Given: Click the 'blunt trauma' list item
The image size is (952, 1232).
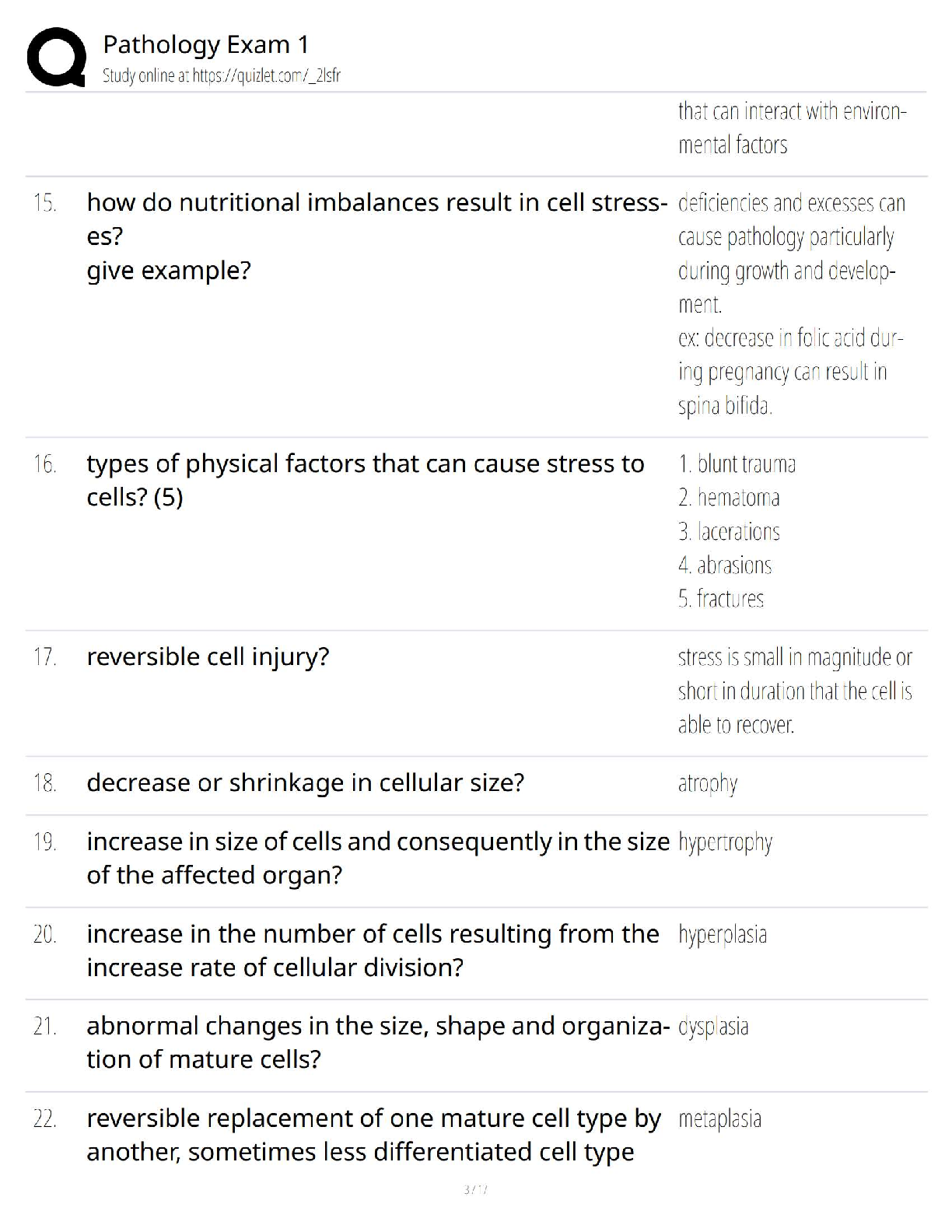Looking at the screenshot, I should pyautogui.click(x=737, y=464).
